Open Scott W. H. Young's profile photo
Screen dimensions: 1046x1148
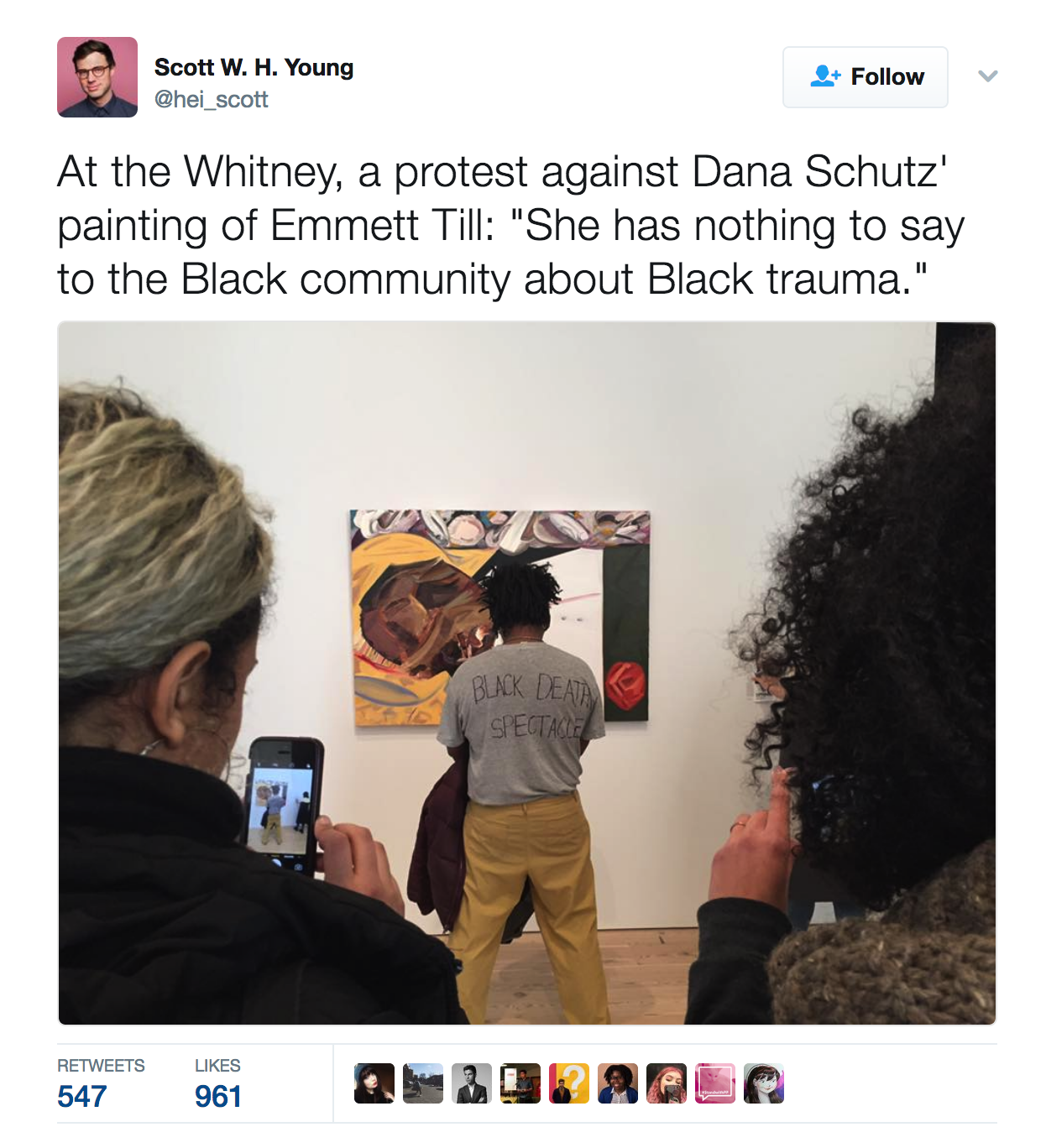(x=97, y=77)
